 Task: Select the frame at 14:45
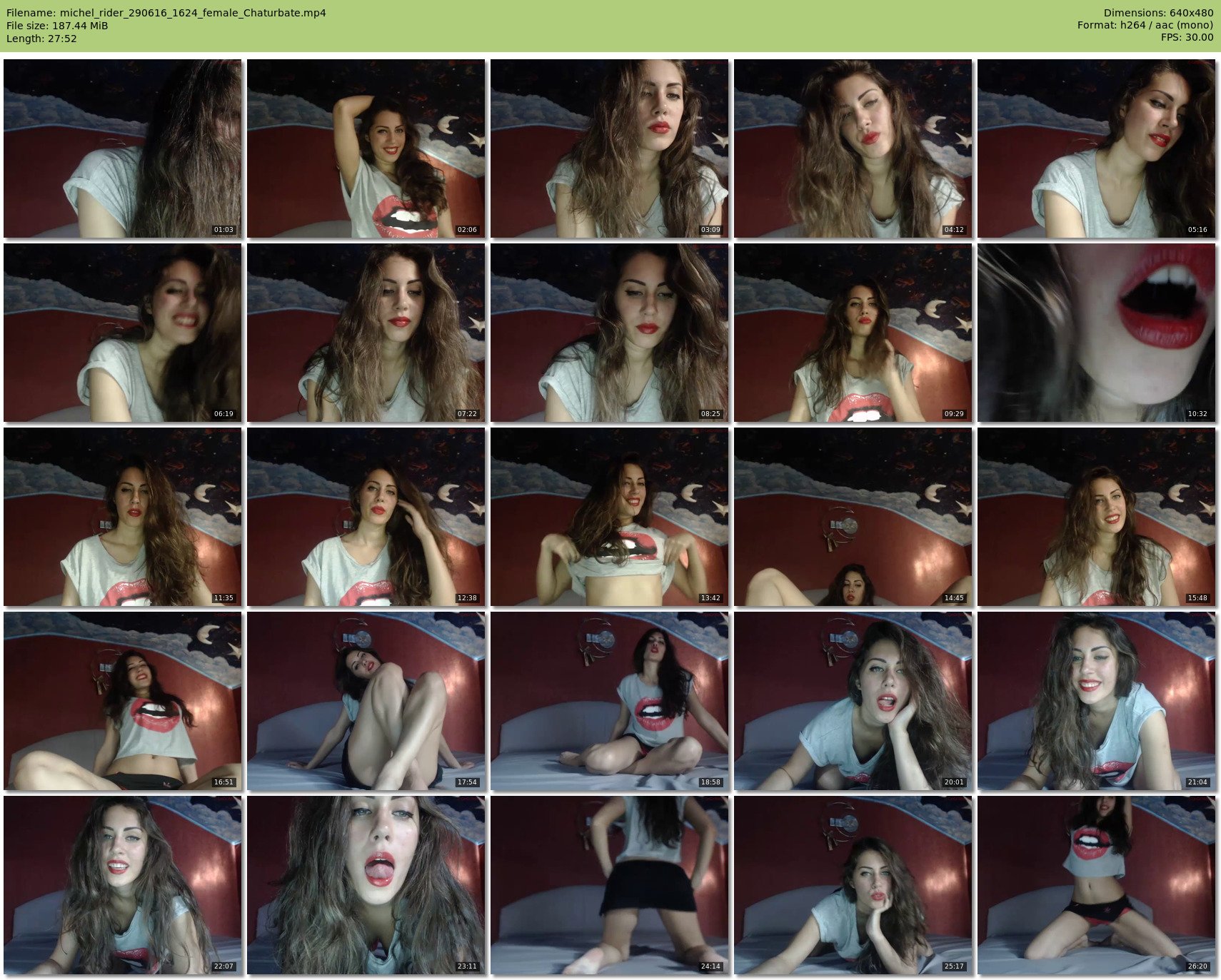[x=853, y=517]
